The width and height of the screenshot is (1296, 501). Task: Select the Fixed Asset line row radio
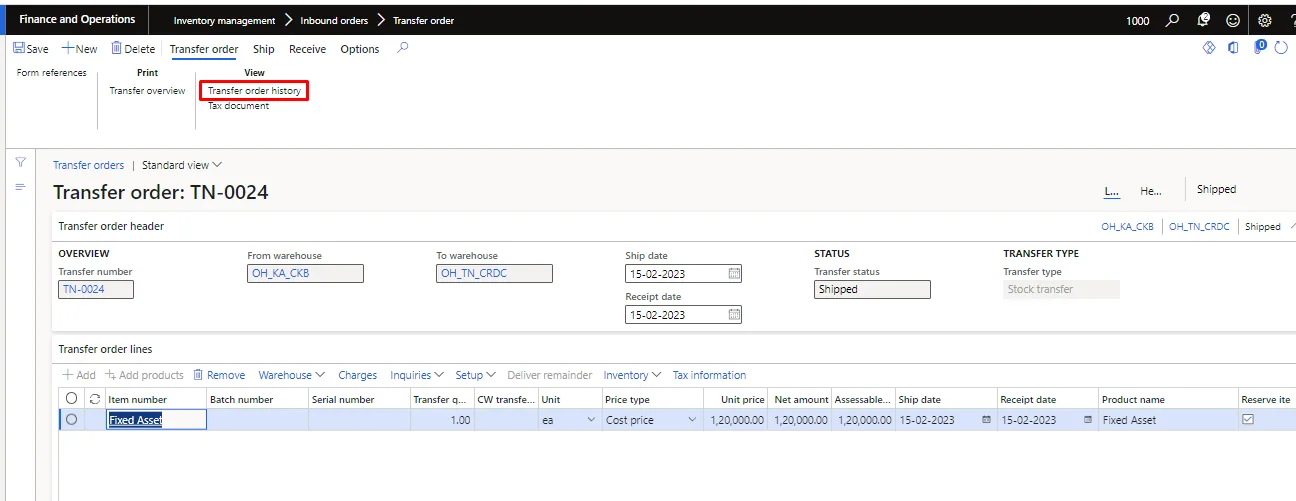click(x=71, y=420)
